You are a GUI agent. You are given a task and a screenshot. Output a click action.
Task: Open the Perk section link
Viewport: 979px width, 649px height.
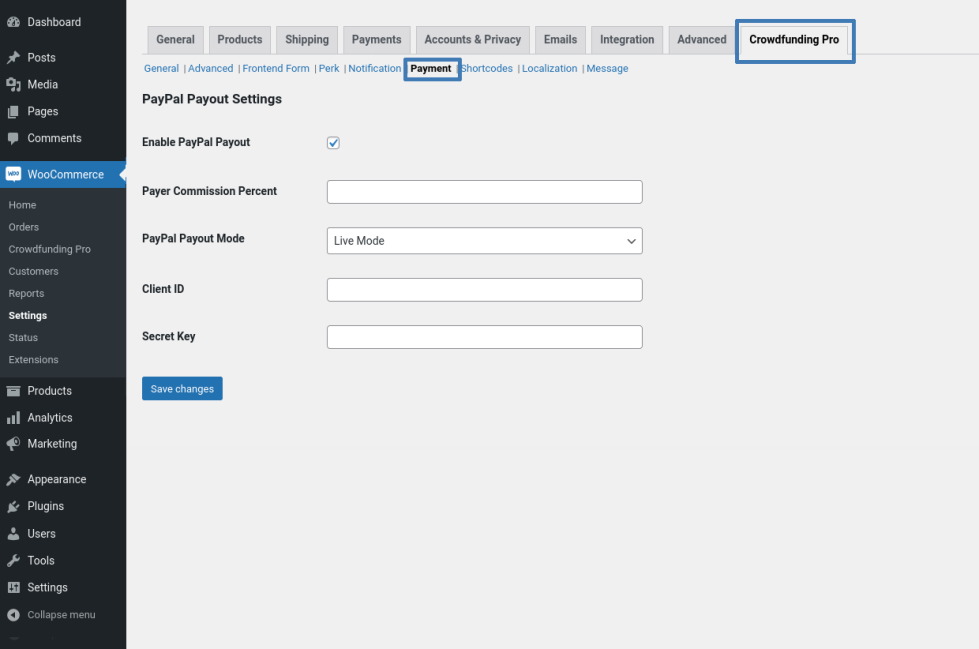[x=329, y=68]
